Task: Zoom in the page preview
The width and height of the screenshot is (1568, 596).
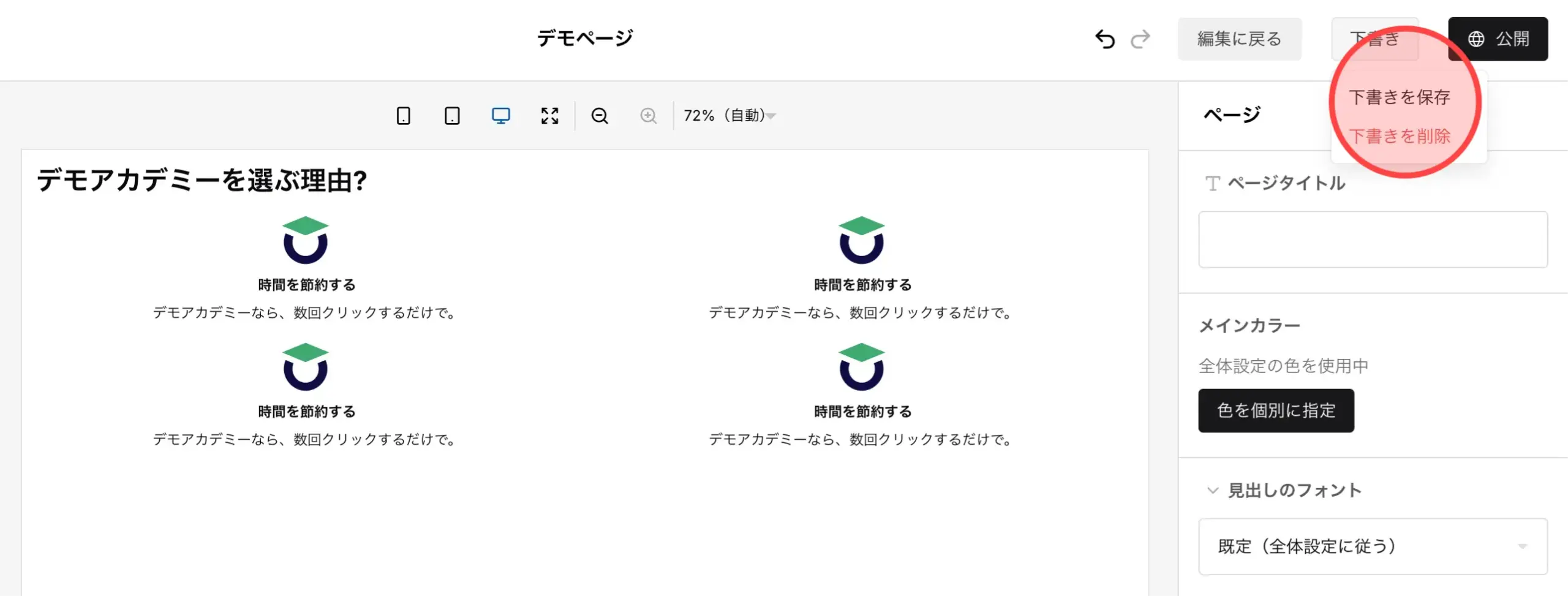Action: tap(648, 116)
